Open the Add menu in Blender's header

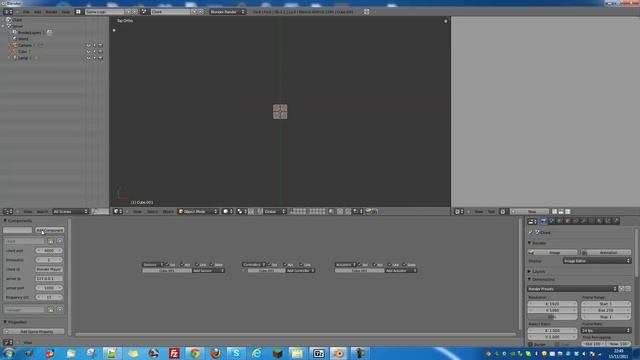[38, 12]
